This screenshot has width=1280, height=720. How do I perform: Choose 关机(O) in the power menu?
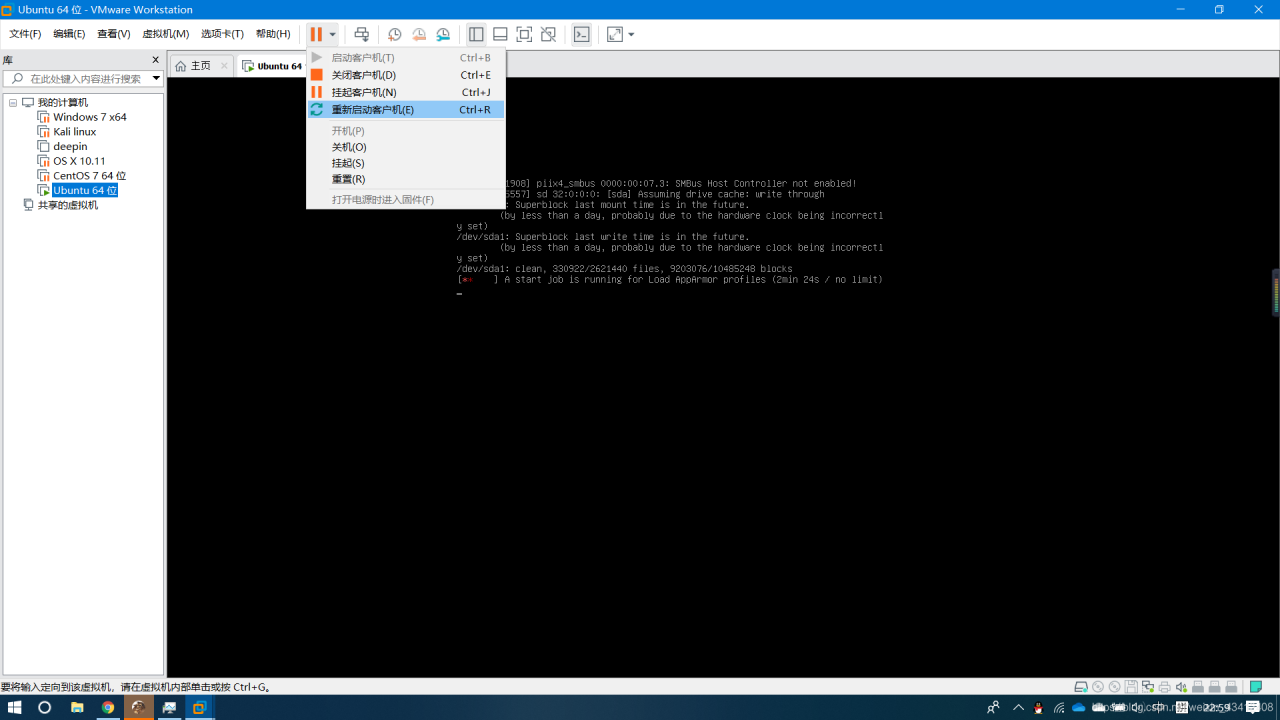coord(406,147)
